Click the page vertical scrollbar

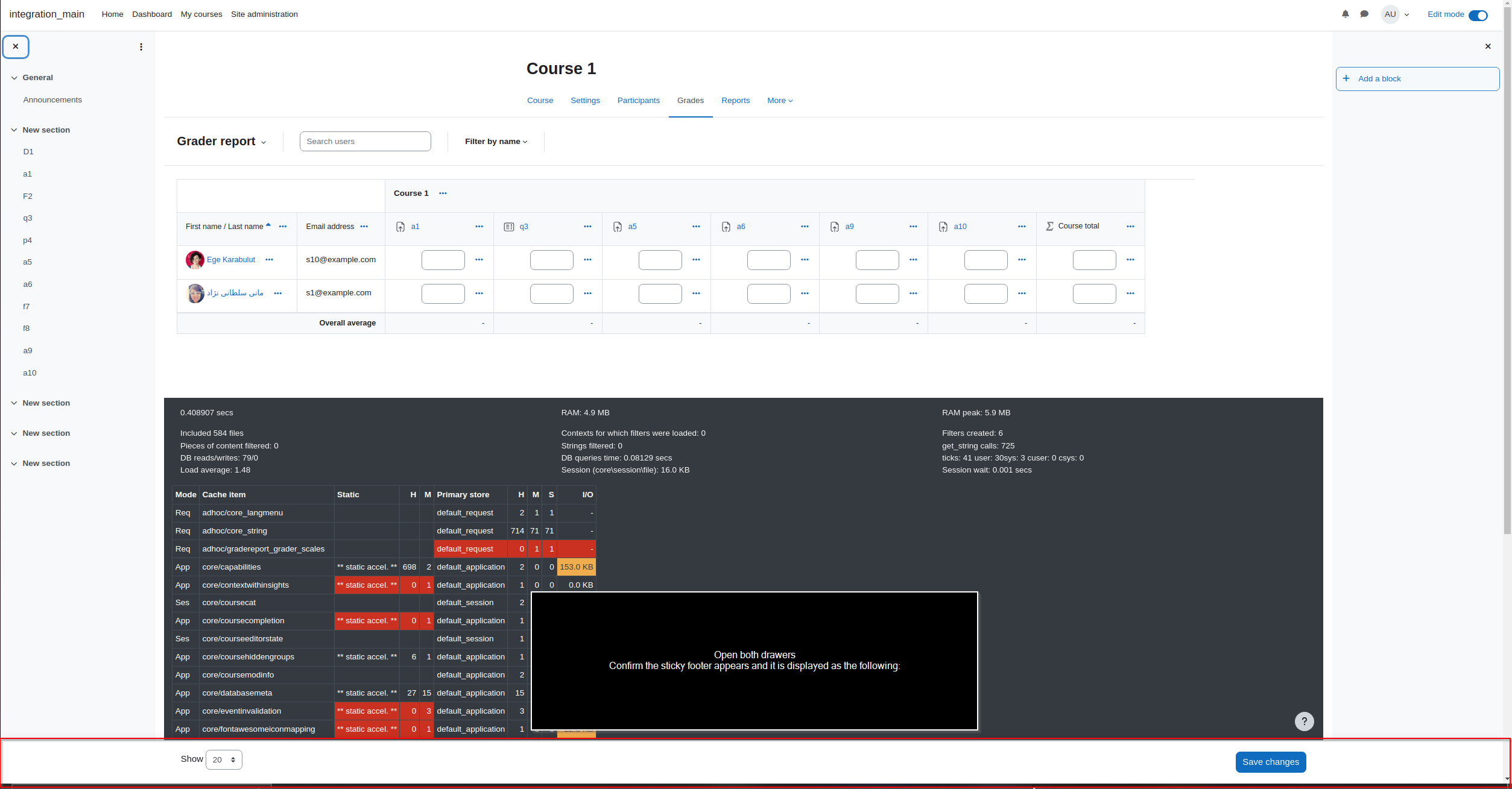[x=1507, y=271]
